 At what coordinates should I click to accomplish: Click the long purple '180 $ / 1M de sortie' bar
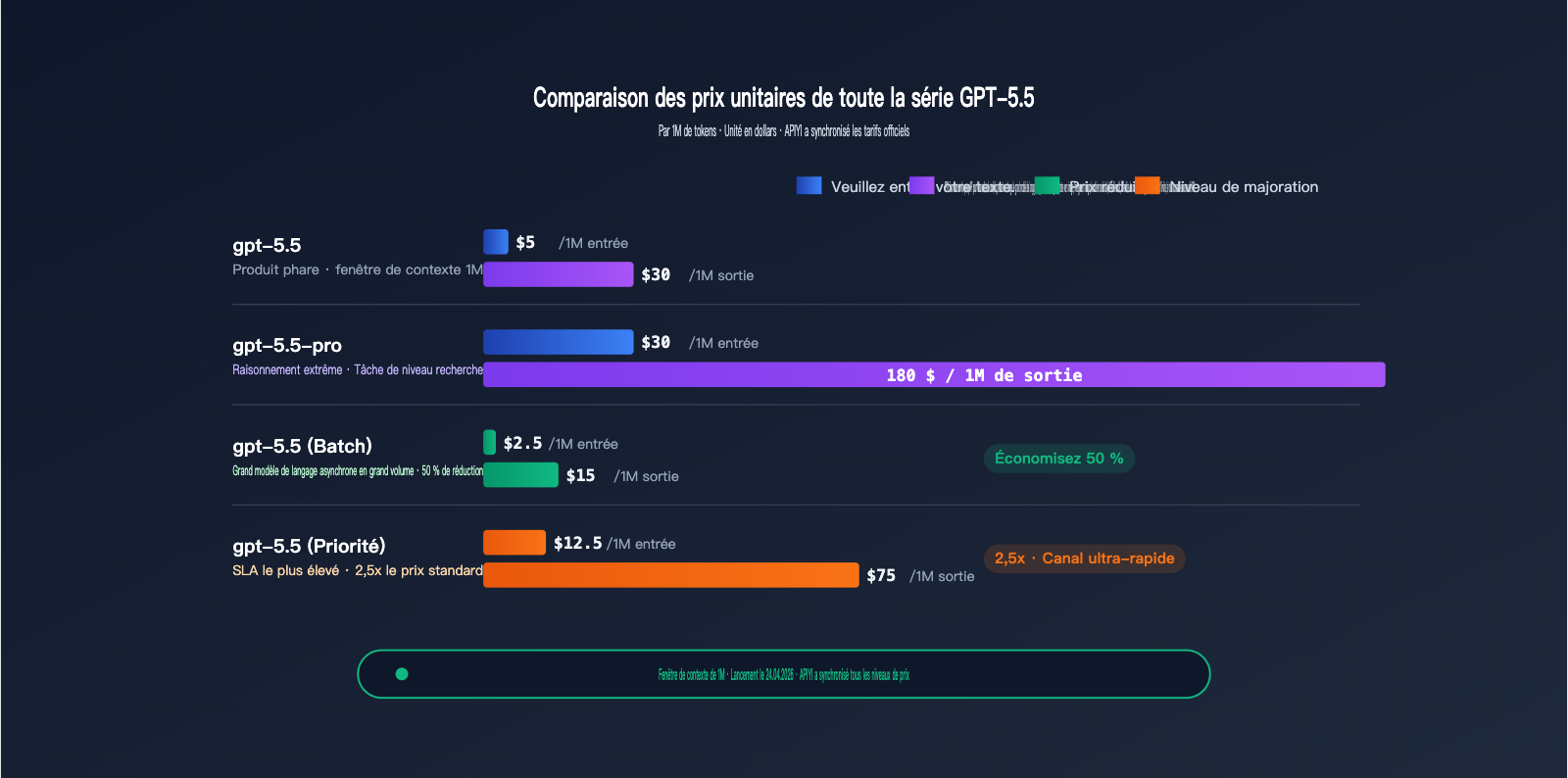pyautogui.click(x=934, y=374)
